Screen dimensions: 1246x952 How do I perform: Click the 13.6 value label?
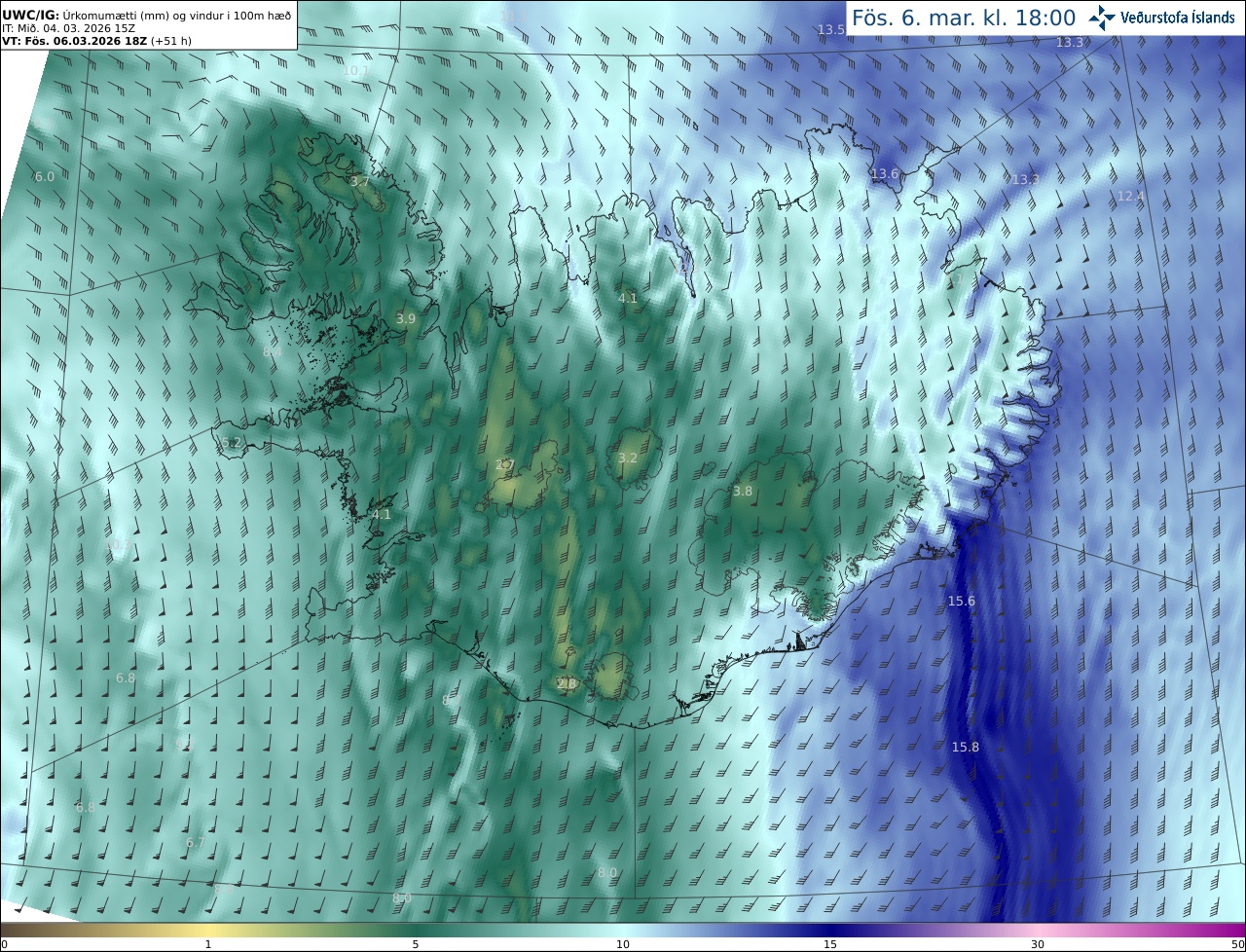click(x=885, y=173)
